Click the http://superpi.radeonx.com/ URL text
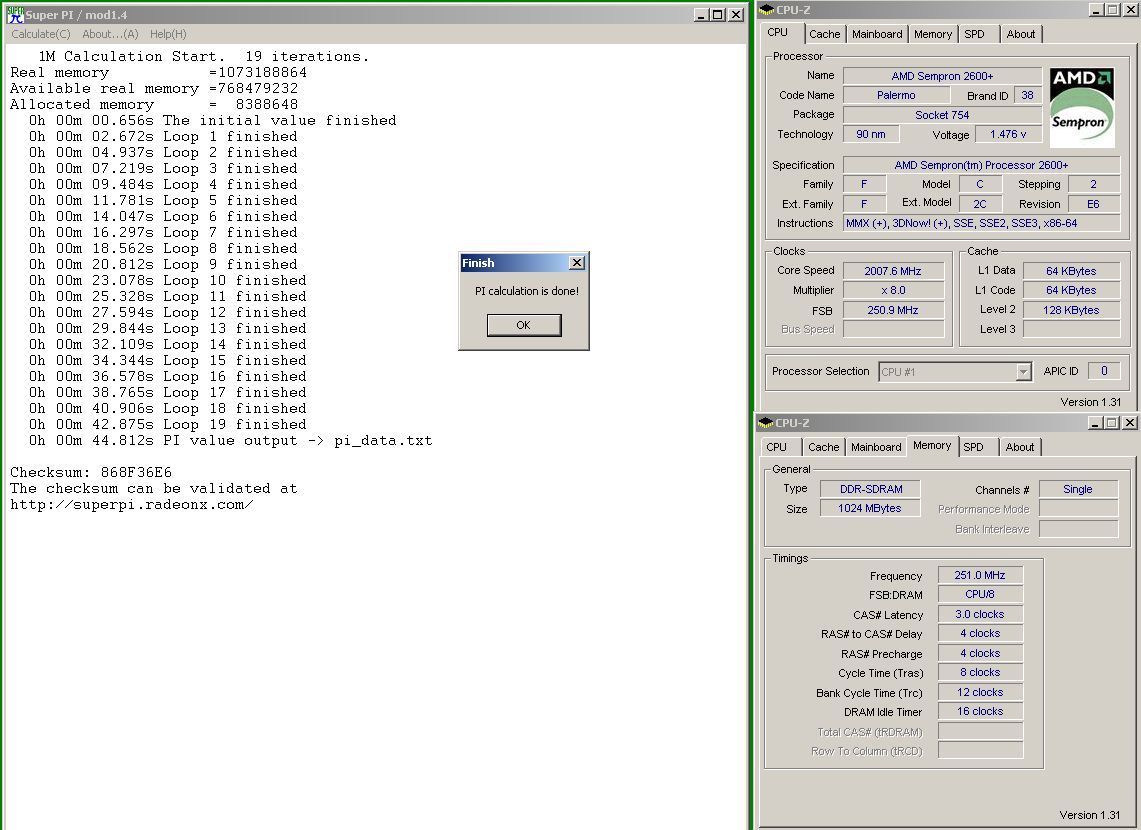 (132, 505)
